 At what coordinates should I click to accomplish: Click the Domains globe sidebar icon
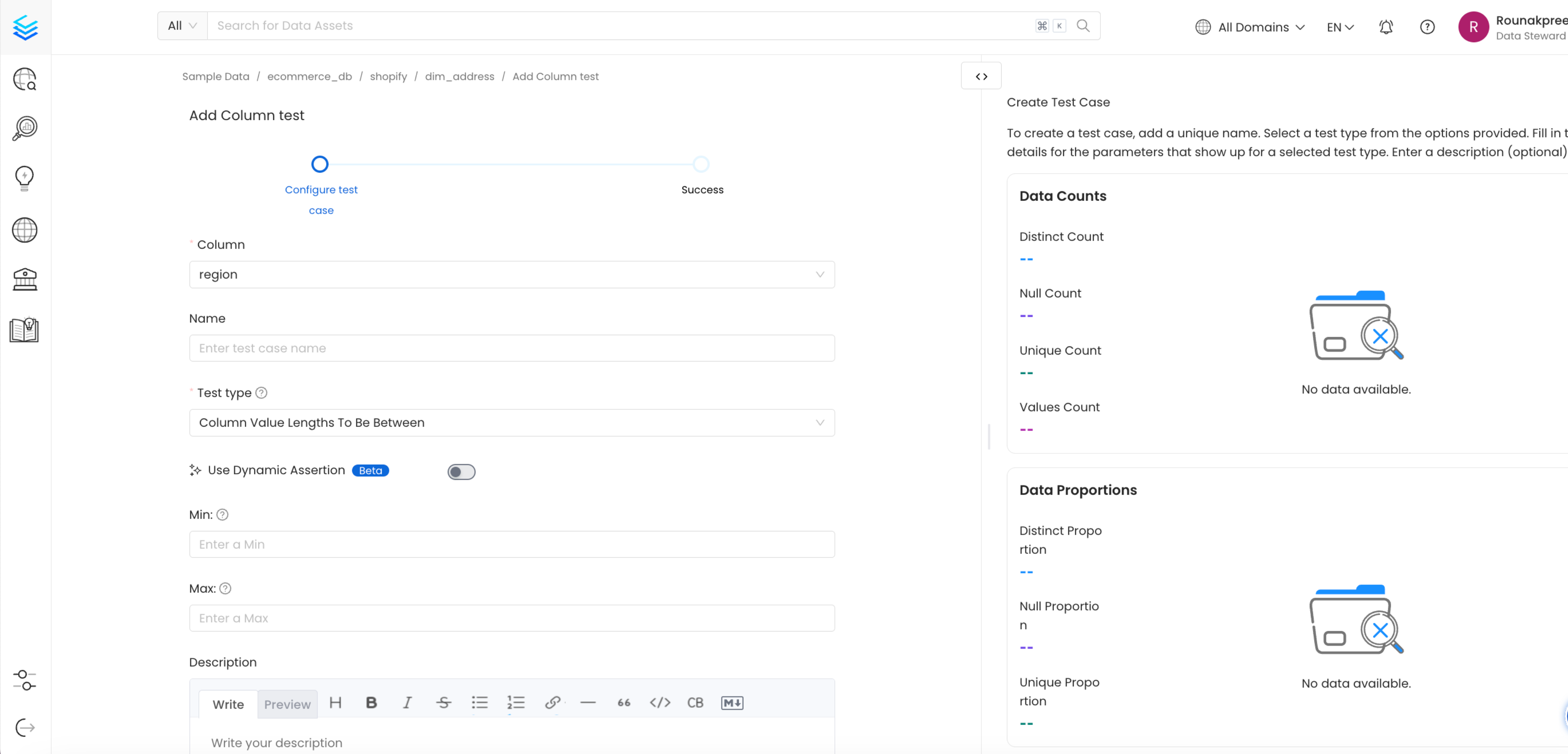[24, 230]
